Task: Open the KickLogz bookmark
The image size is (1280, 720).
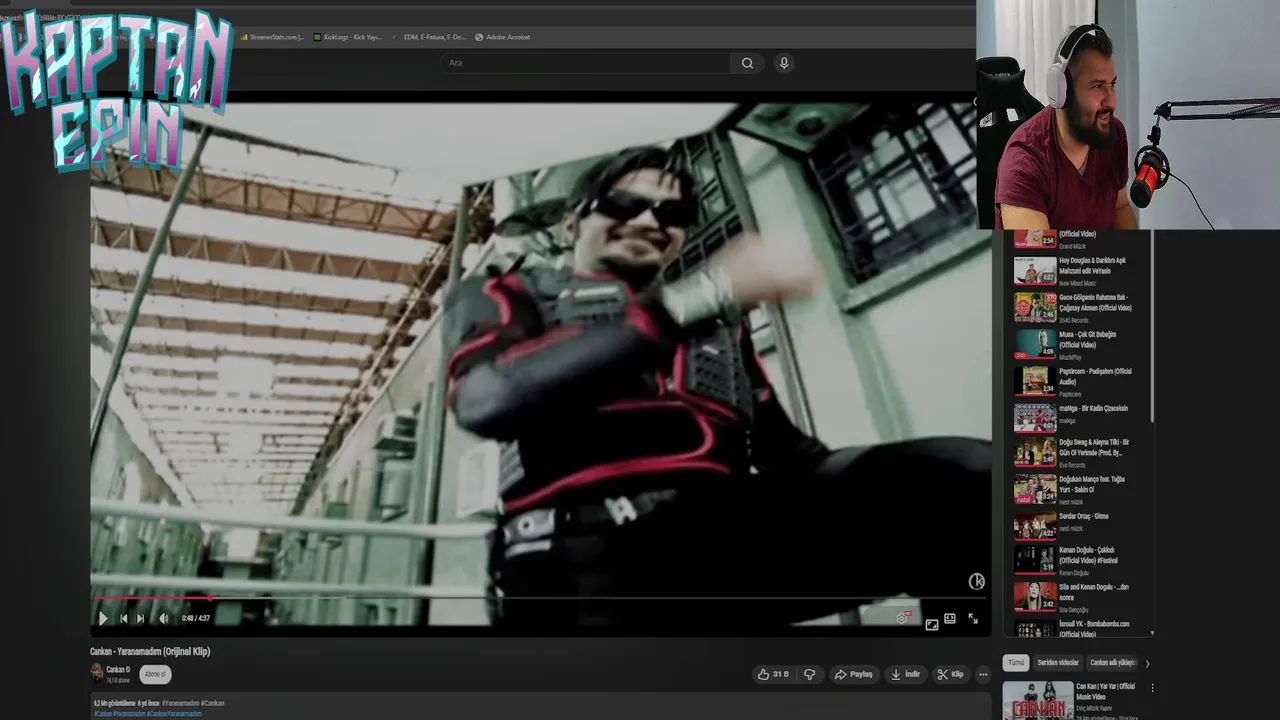Action: click(348, 37)
